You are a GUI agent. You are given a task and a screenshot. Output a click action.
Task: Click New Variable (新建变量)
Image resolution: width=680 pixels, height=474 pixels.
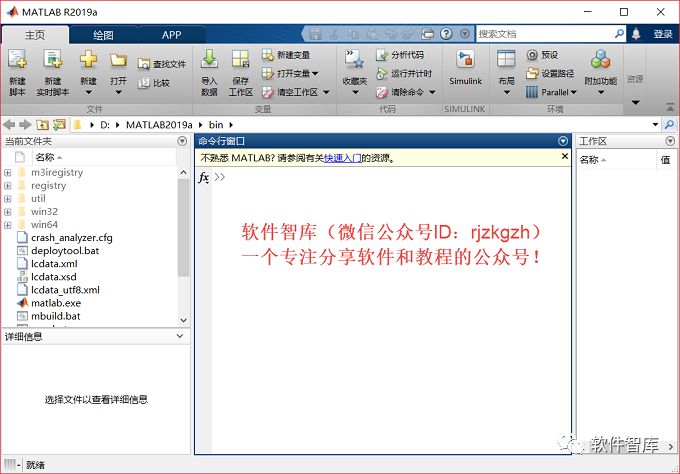[286, 55]
